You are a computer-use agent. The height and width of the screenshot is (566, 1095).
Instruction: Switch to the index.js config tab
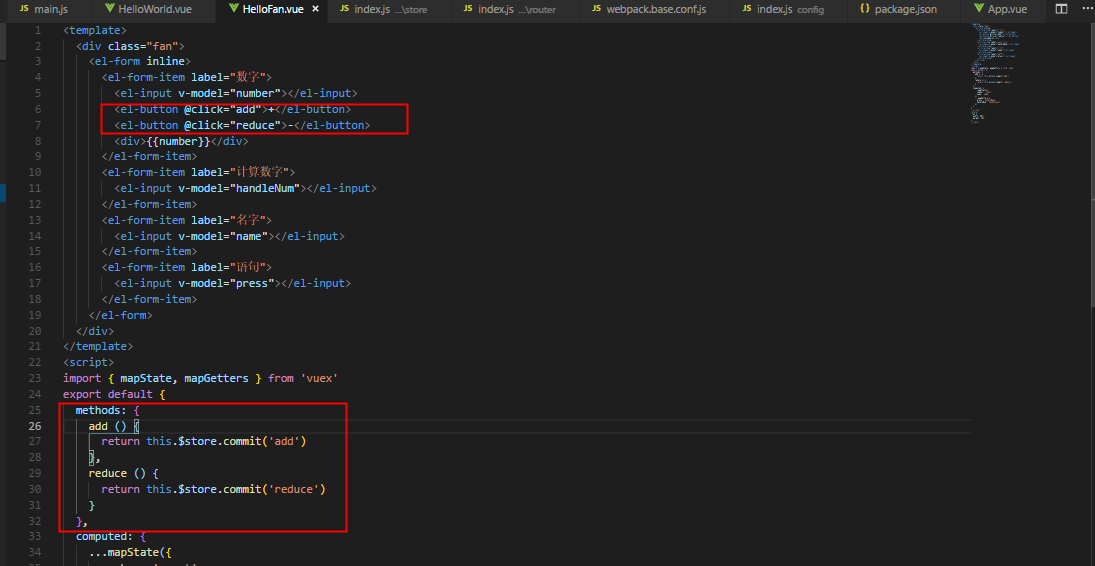coord(783,9)
